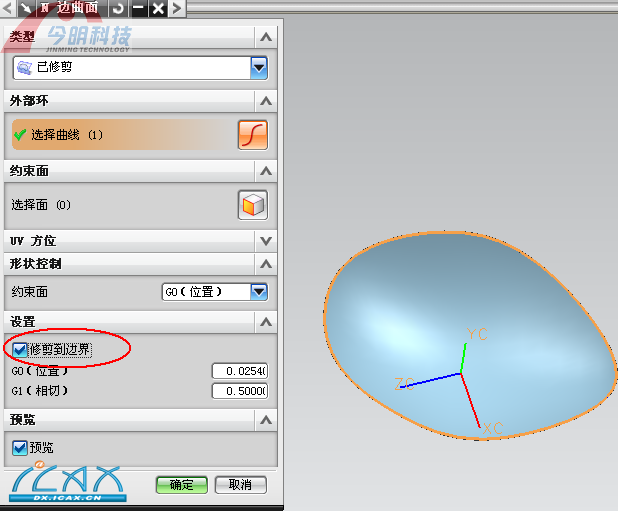Collapse the first 约束面 section header

(x=266, y=171)
